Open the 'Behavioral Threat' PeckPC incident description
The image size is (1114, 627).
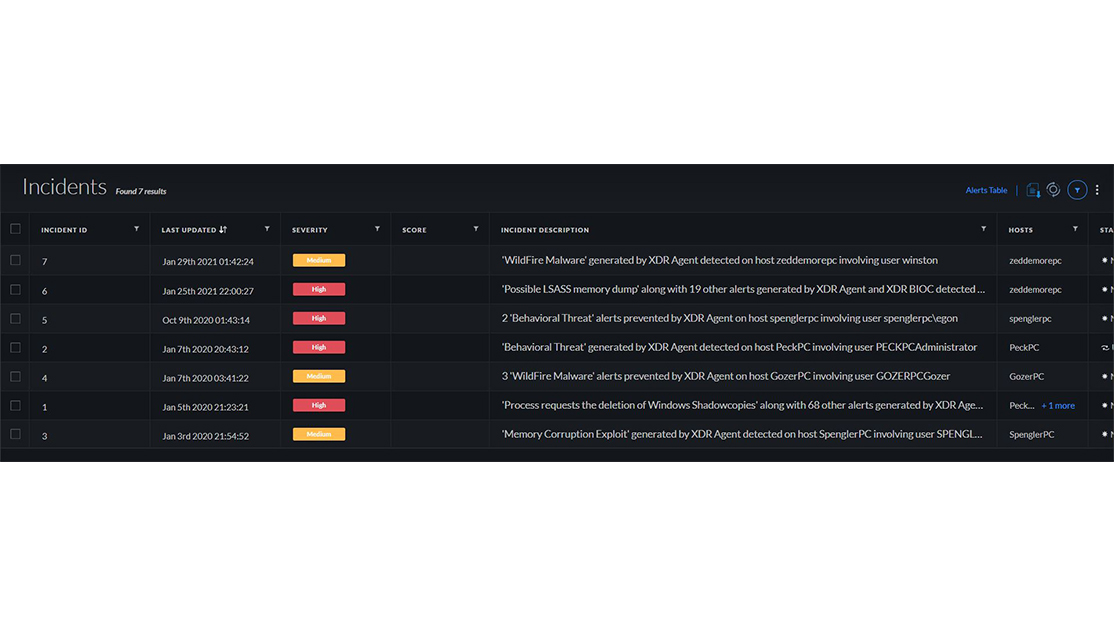pyautogui.click(x=740, y=347)
